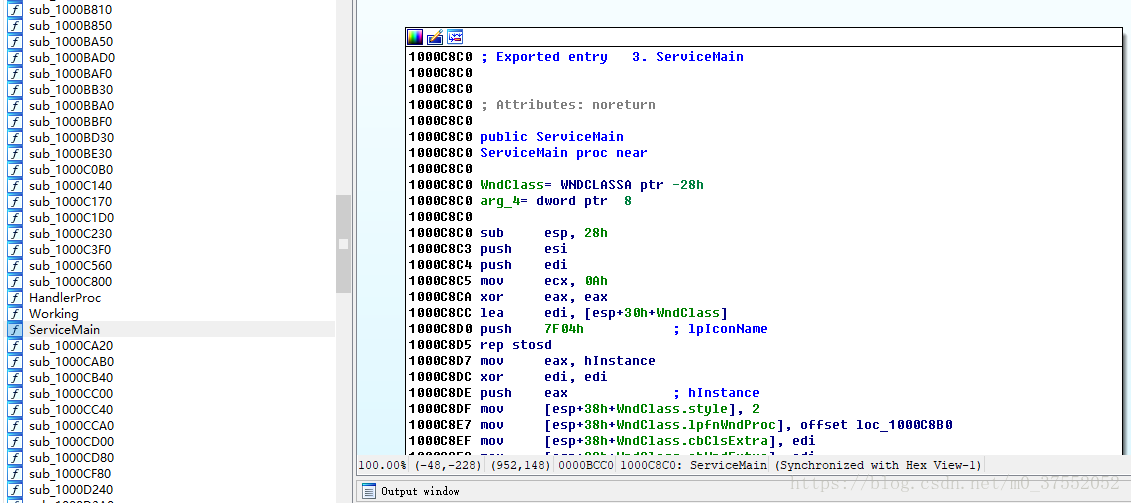
Task: Click the arg_4 dword ptr line
Action: pos(555,201)
